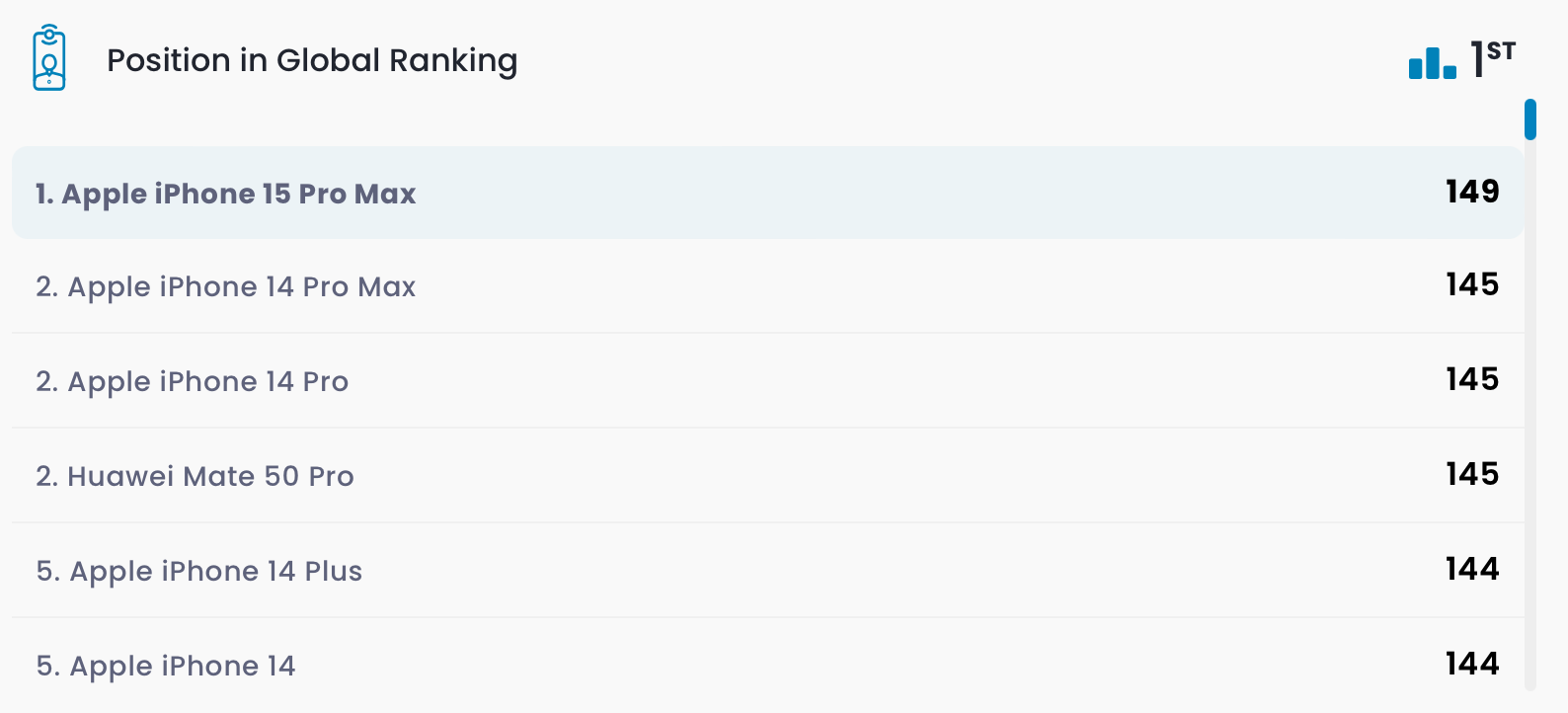Screen dimensions: 1568x713
Task: Click the 145 score for iPhone 14 Pro Max
Action: coord(1471,284)
